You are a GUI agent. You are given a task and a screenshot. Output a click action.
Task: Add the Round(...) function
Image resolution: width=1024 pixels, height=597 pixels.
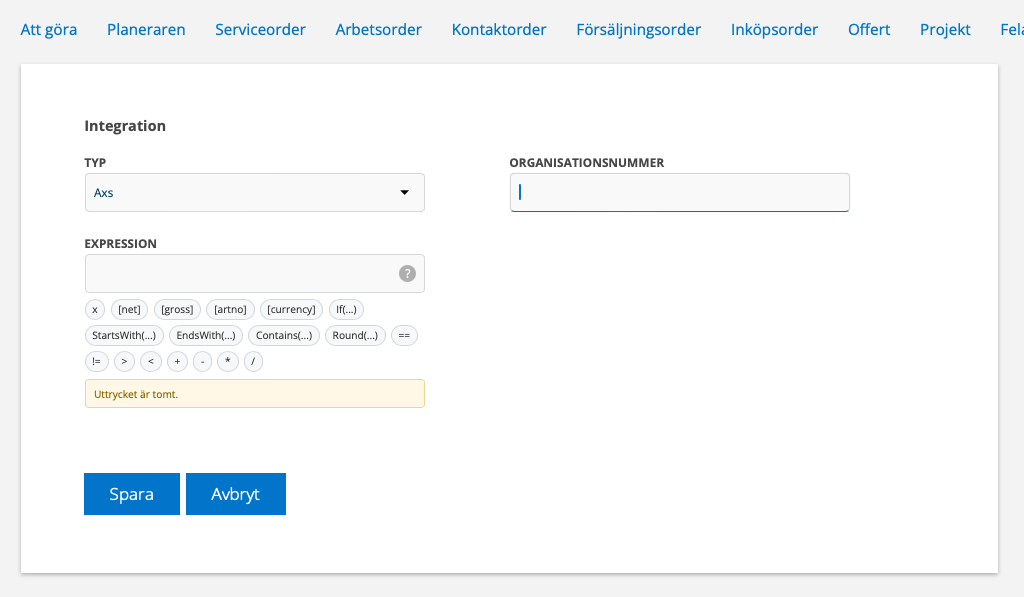[x=355, y=335]
